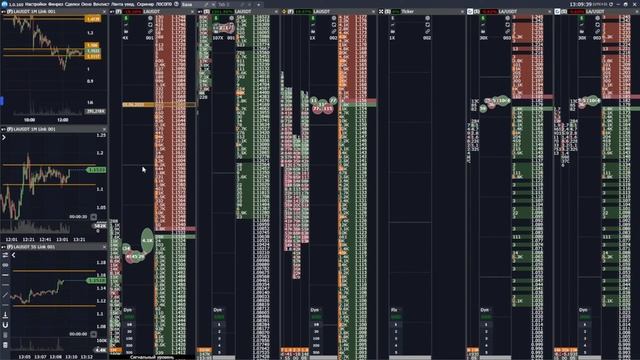The width and height of the screenshot is (640, 360).
Task: Click the square icon in the left 30X LA/USDT panel
Action: [507, 25]
